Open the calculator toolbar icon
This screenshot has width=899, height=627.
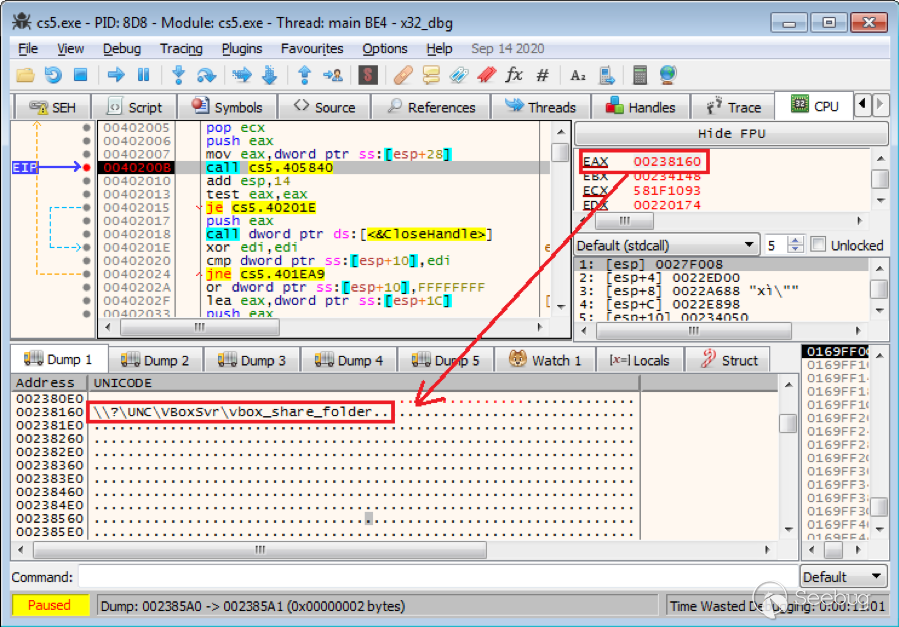pyautogui.click(x=641, y=75)
